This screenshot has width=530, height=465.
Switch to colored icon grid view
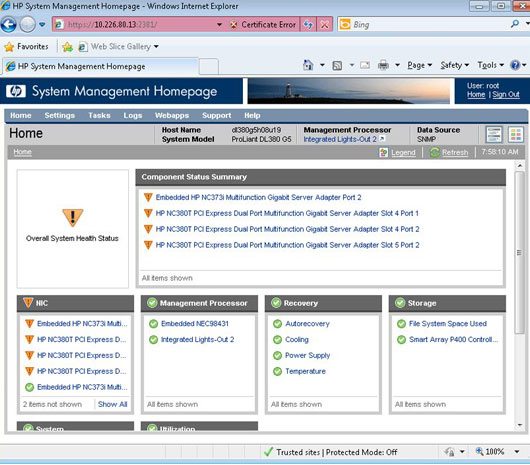pos(515,134)
